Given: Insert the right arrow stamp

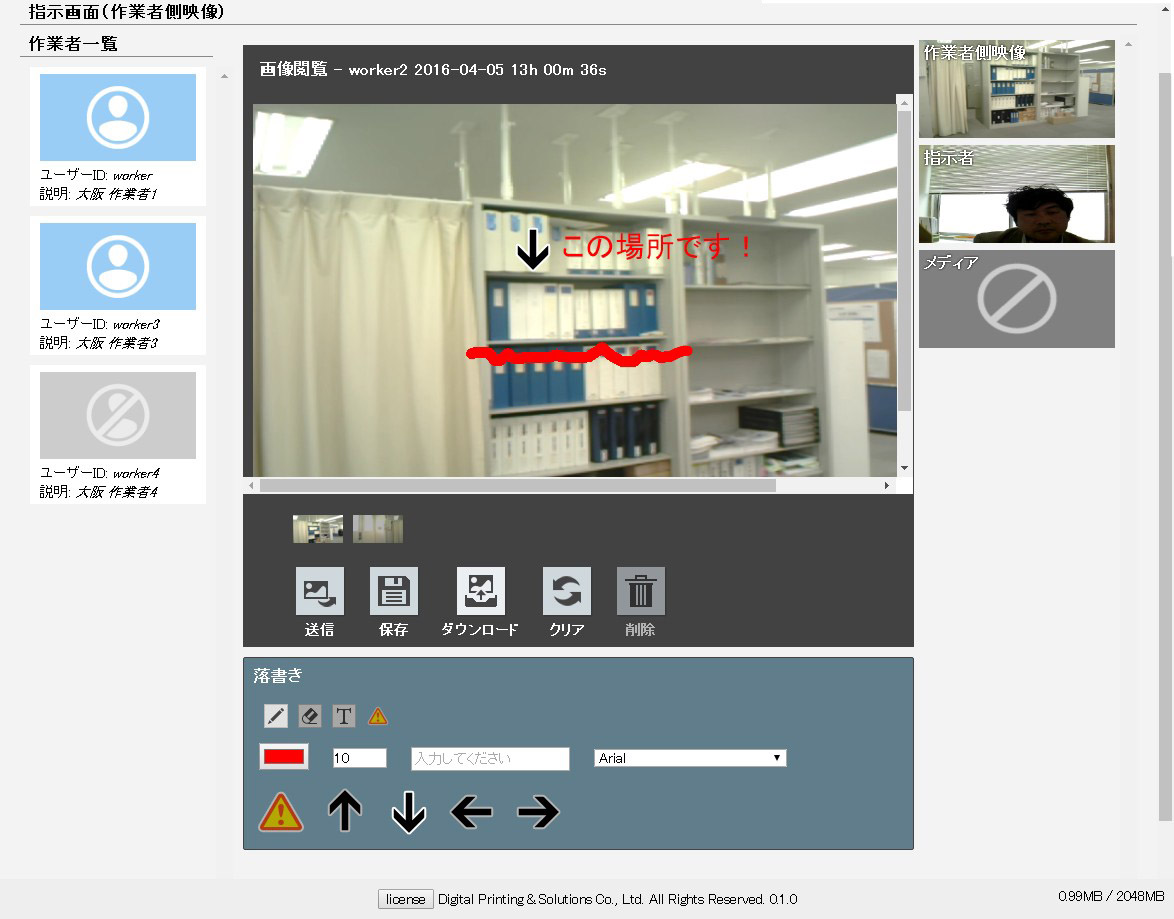Looking at the screenshot, I should [538, 813].
